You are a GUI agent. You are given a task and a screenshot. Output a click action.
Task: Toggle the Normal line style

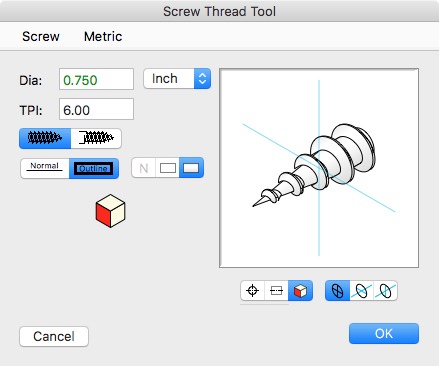(45, 168)
